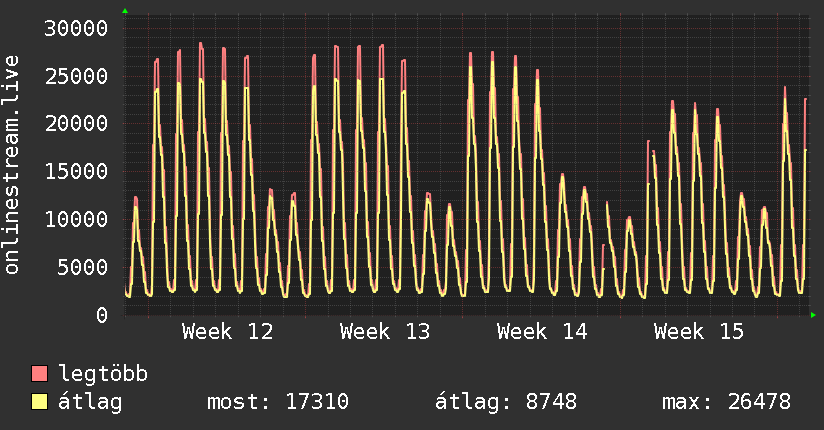The width and height of the screenshot is (824, 430).
Task: Click the Week 12 axis label
Action: pyautogui.click(x=228, y=332)
